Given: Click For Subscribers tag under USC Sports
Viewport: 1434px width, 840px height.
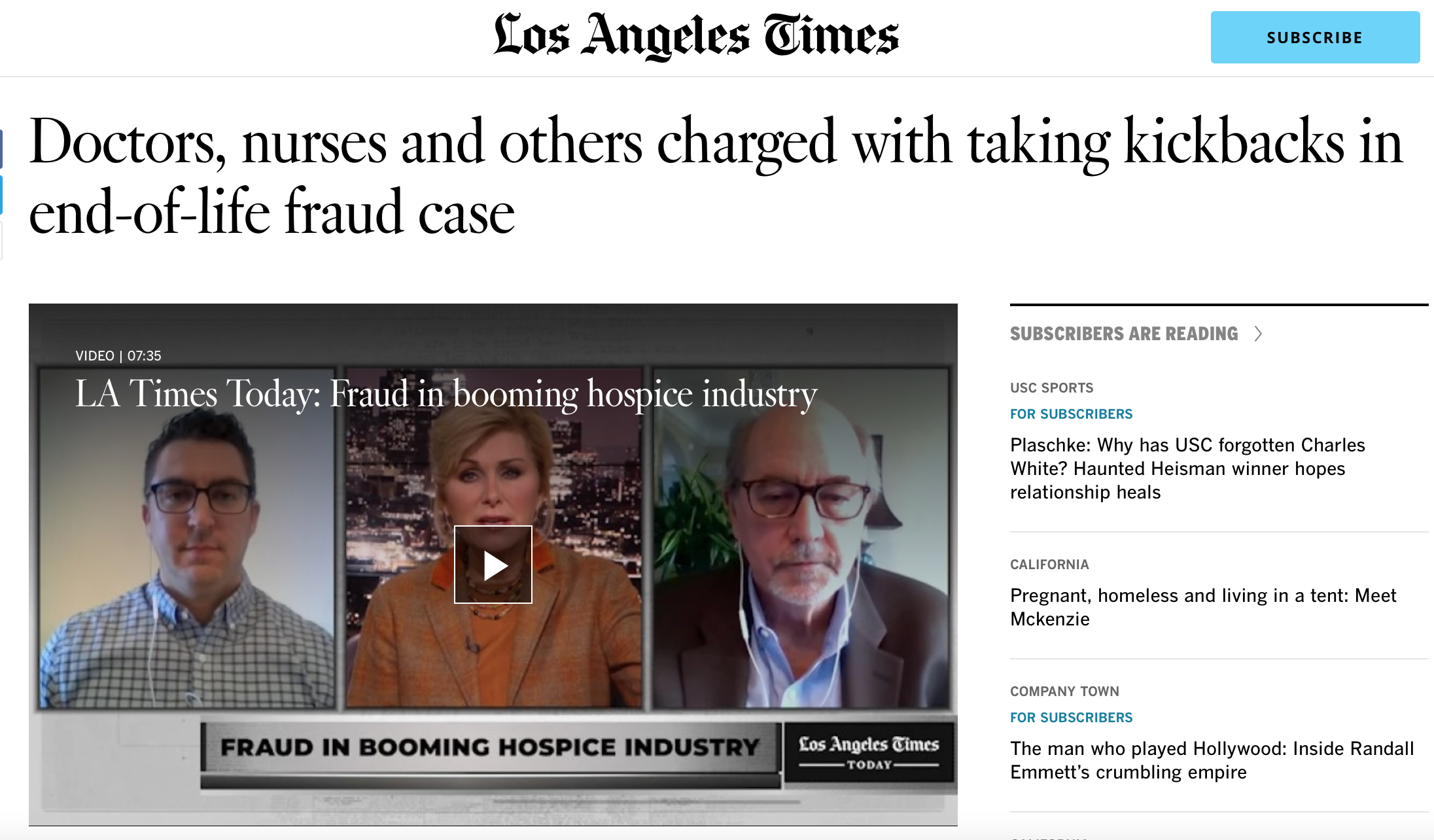Looking at the screenshot, I should click(1071, 414).
